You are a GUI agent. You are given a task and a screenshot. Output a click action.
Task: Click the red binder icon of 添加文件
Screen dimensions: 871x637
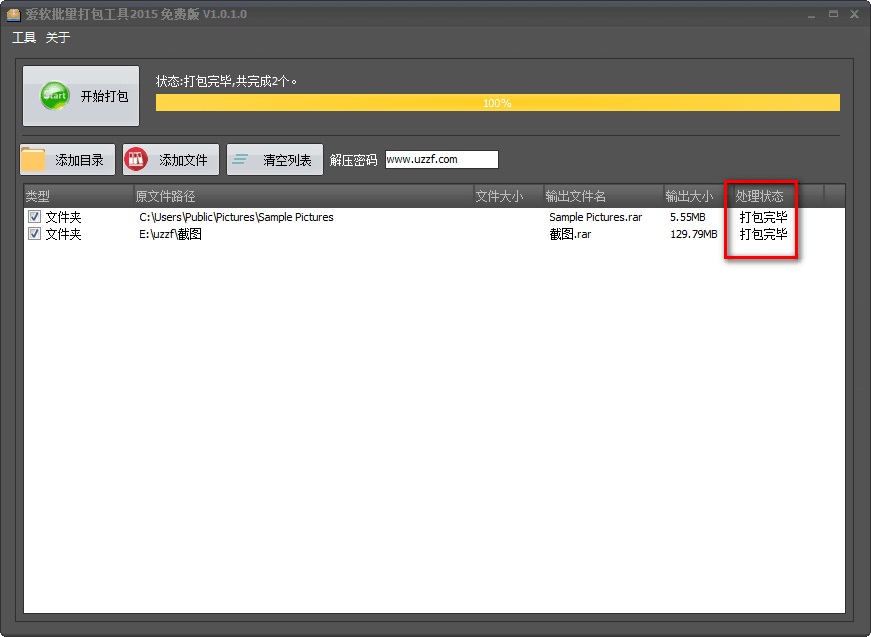[x=136, y=159]
